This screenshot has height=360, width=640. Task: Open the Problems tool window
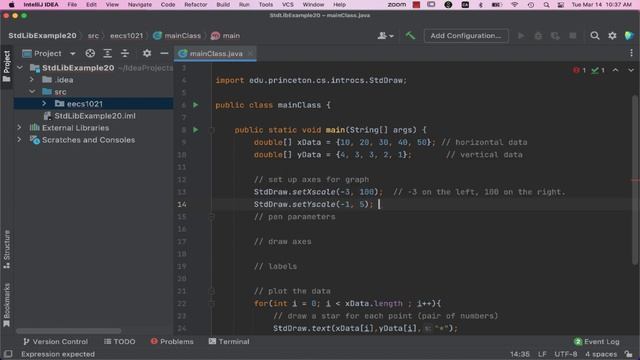[x=171, y=341]
